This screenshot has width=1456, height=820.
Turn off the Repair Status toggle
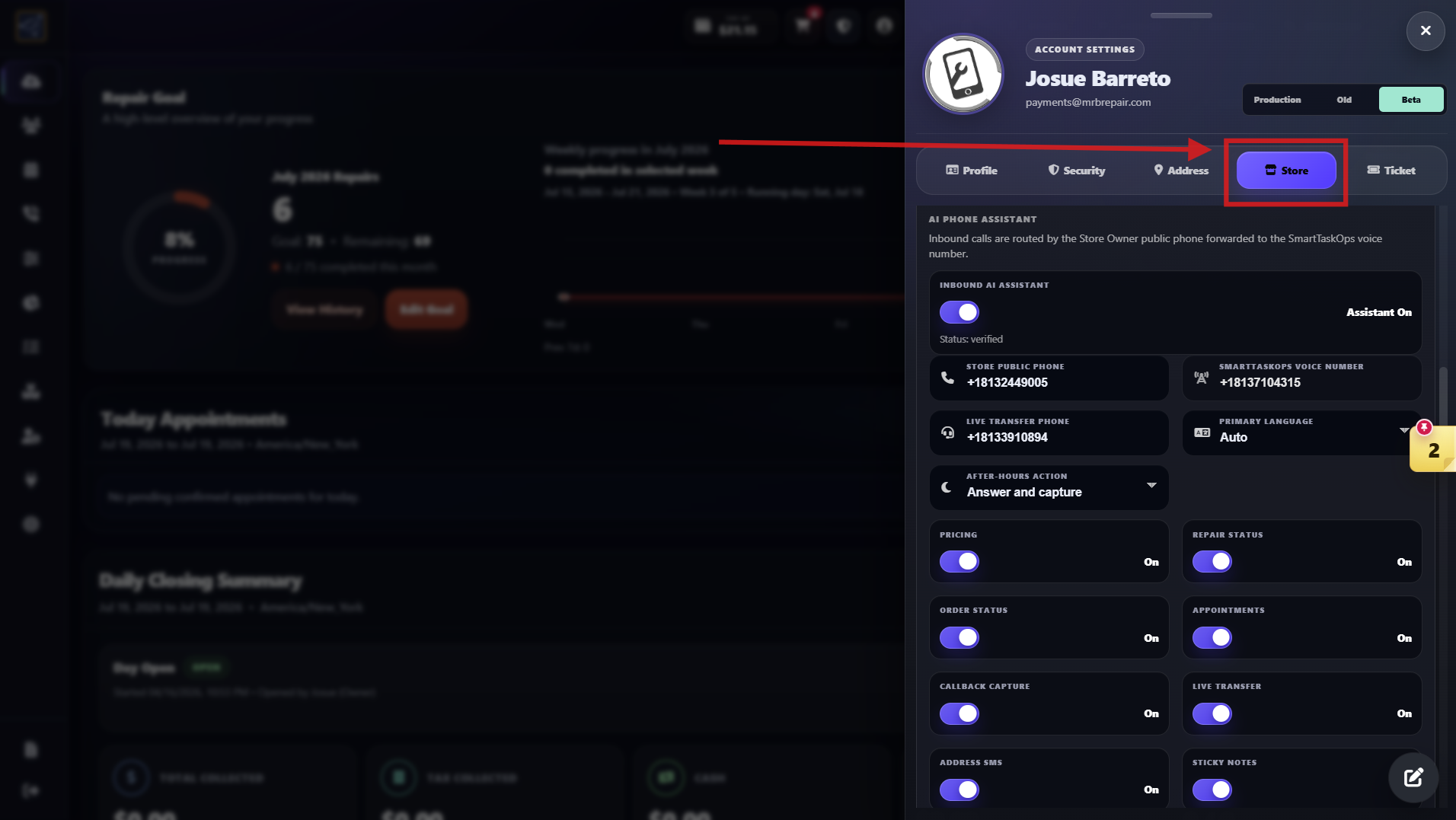point(1212,562)
